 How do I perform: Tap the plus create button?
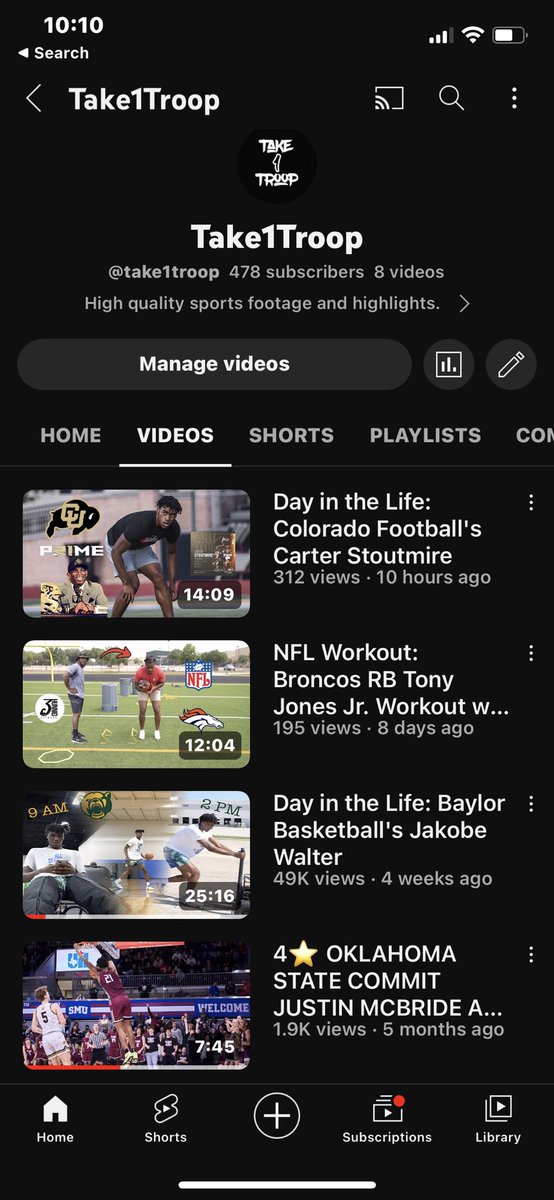277,1114
